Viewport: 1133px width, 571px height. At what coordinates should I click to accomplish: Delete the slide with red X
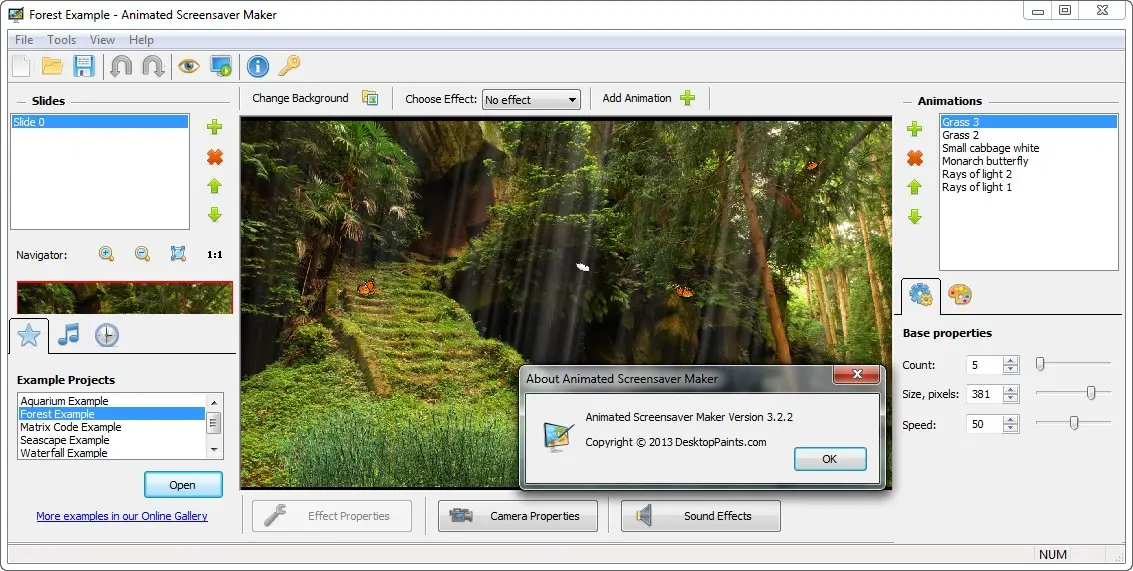click(x=215, y=157)
